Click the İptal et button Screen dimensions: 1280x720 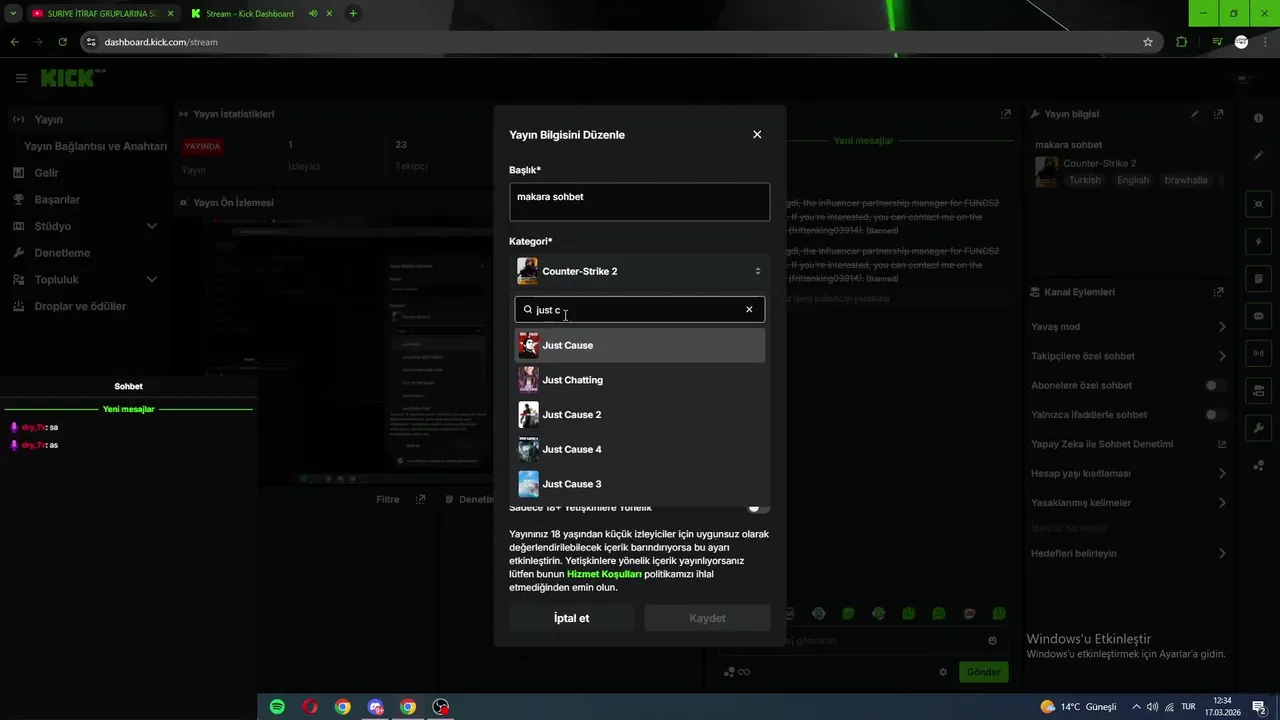[571, 618]
